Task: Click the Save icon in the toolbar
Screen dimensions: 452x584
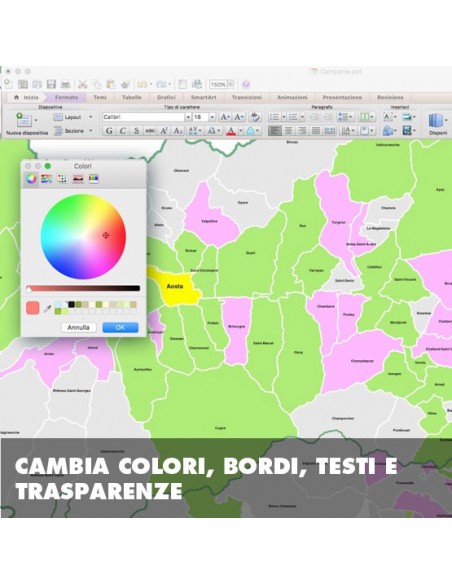Action: point(51,85)
